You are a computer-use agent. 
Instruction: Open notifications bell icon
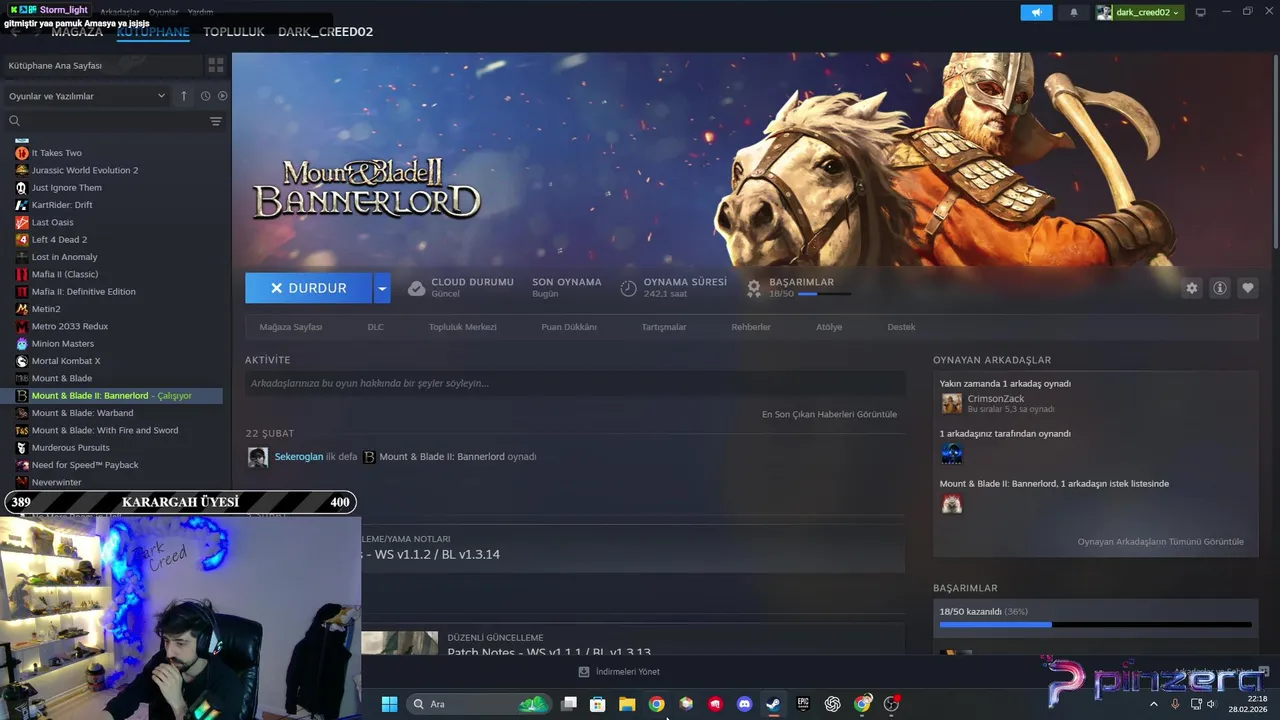[1074, 12]
